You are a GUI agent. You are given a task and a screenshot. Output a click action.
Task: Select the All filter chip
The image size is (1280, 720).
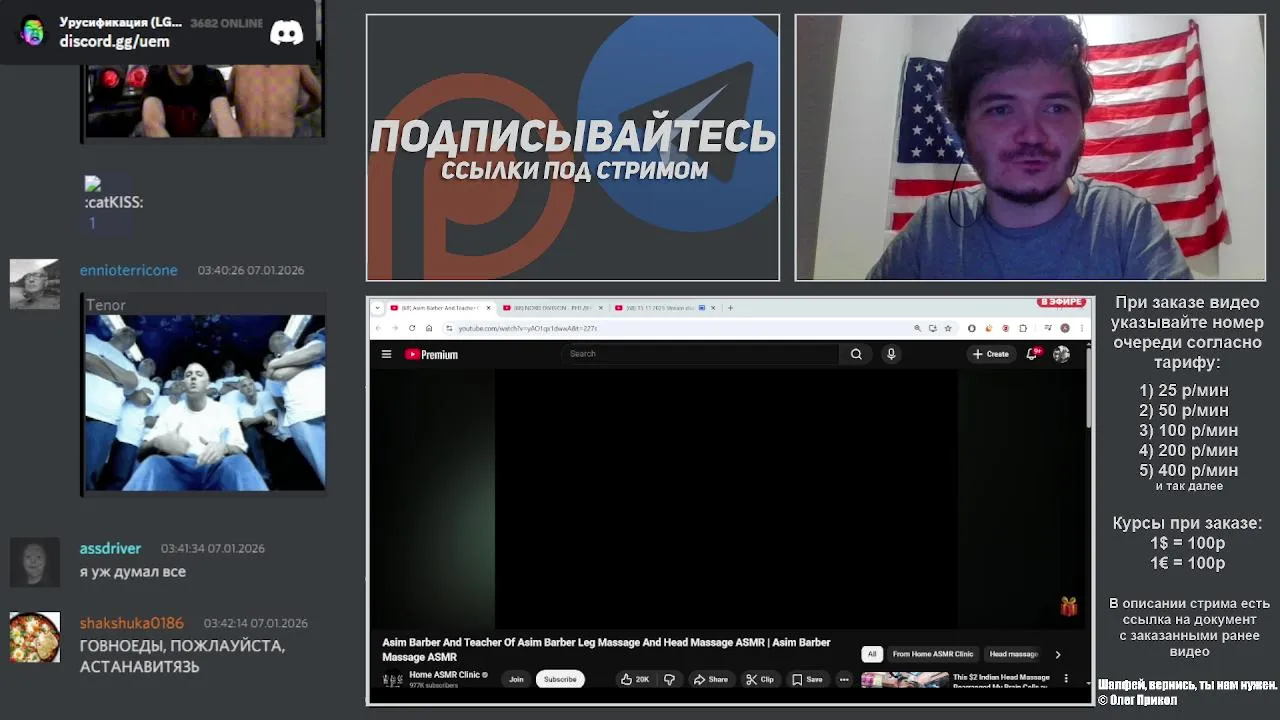(871, 654)
